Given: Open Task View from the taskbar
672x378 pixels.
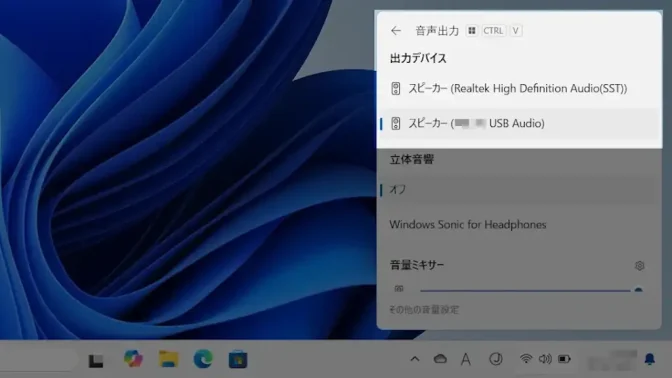Looking at the screenshot, I should 96,360.
